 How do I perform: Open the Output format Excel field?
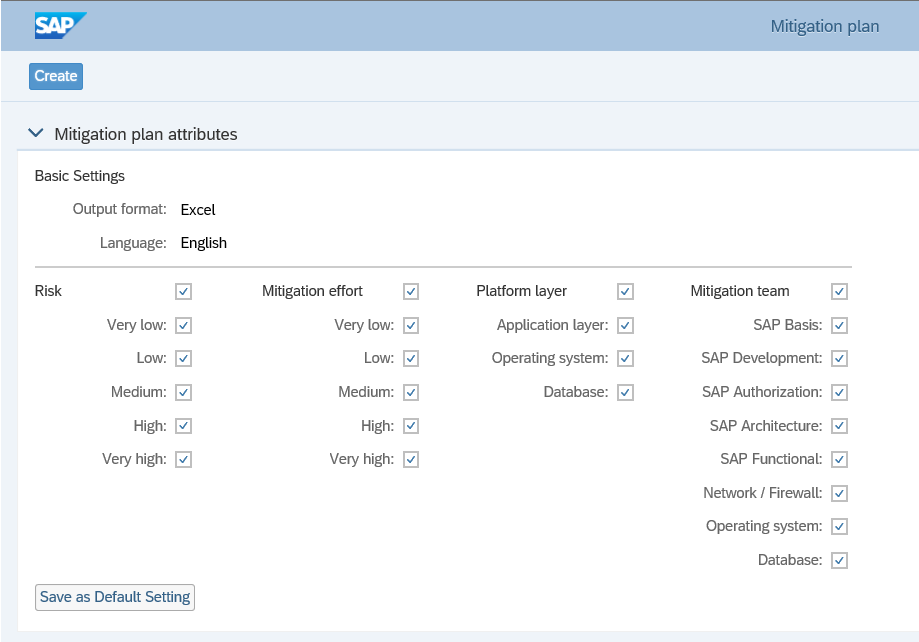(198, 210)
